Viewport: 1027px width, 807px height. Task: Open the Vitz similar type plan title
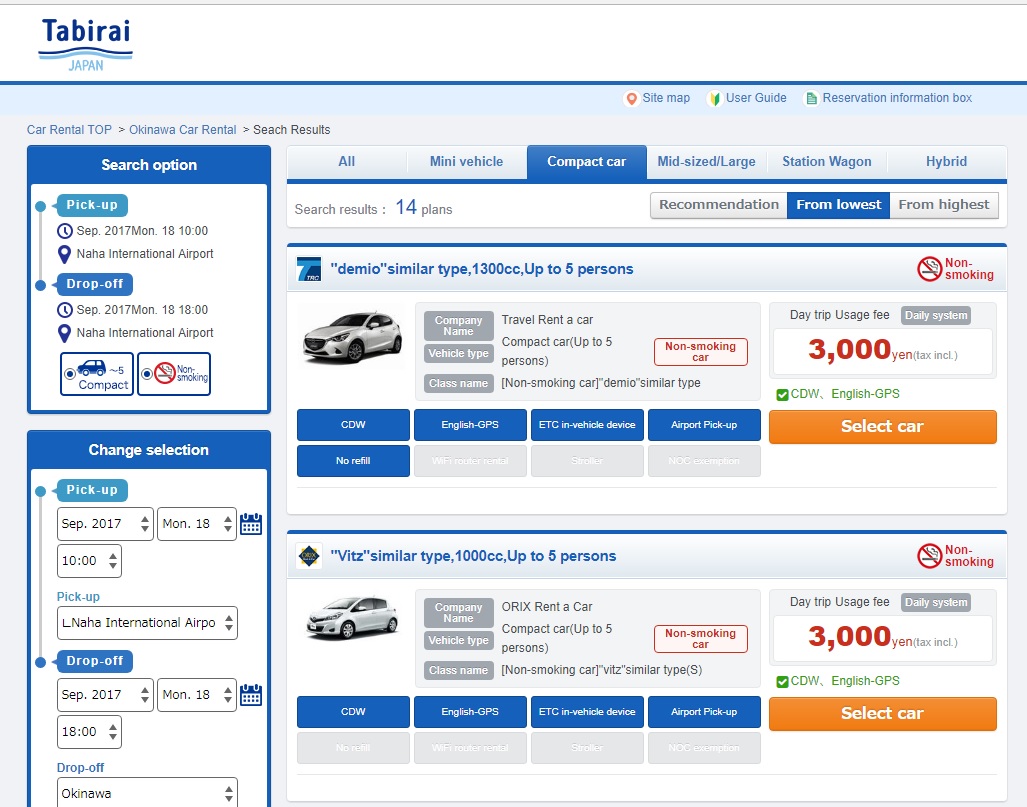tap(473, 556)
